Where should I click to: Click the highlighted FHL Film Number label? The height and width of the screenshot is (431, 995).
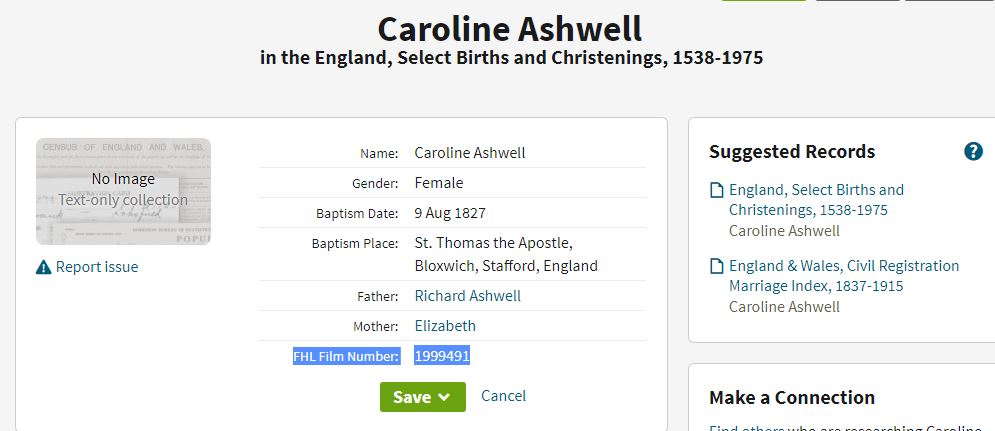tap(346, 357)
